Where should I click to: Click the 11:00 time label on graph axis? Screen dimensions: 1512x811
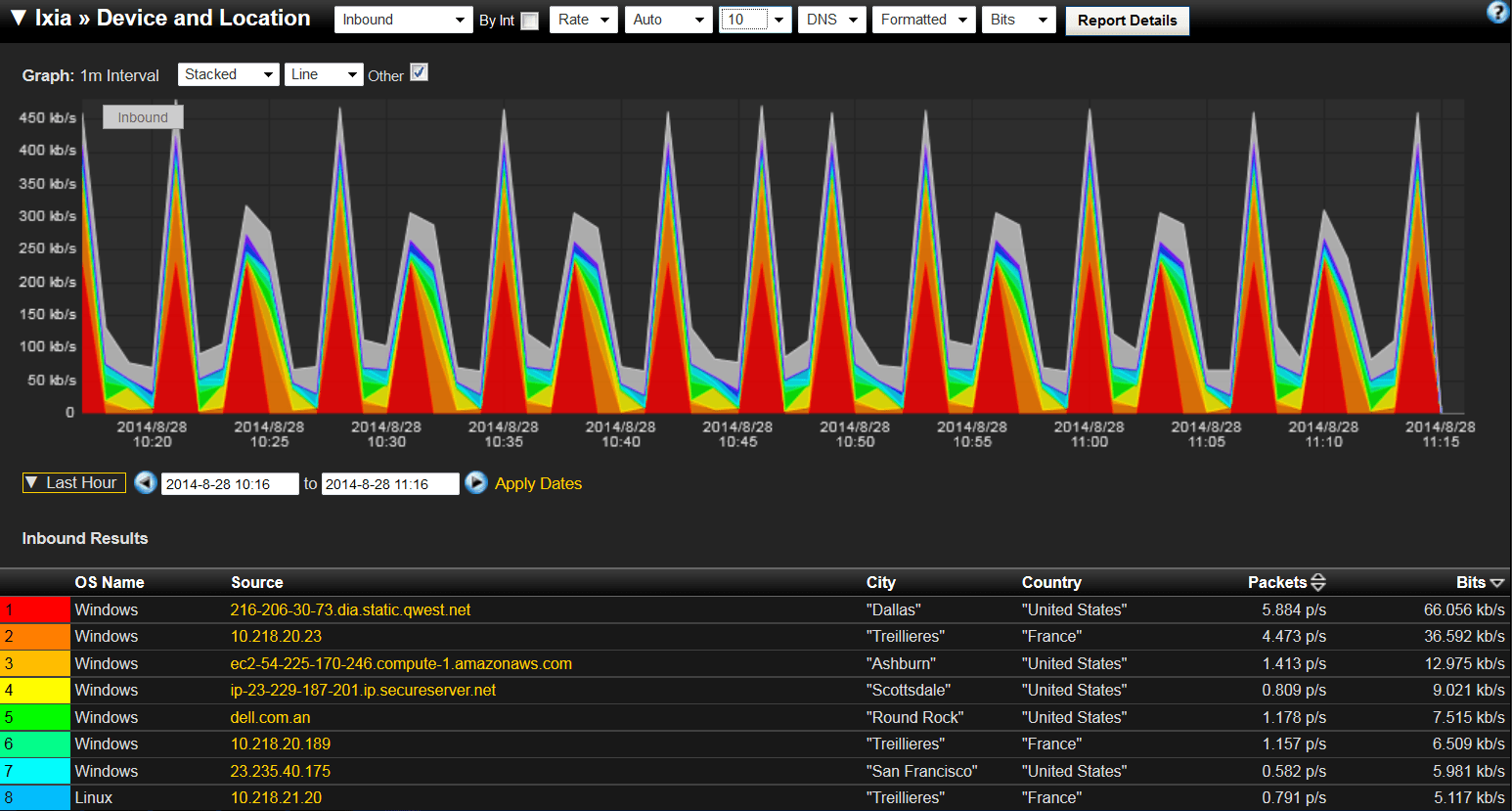tap(1089, 434)
